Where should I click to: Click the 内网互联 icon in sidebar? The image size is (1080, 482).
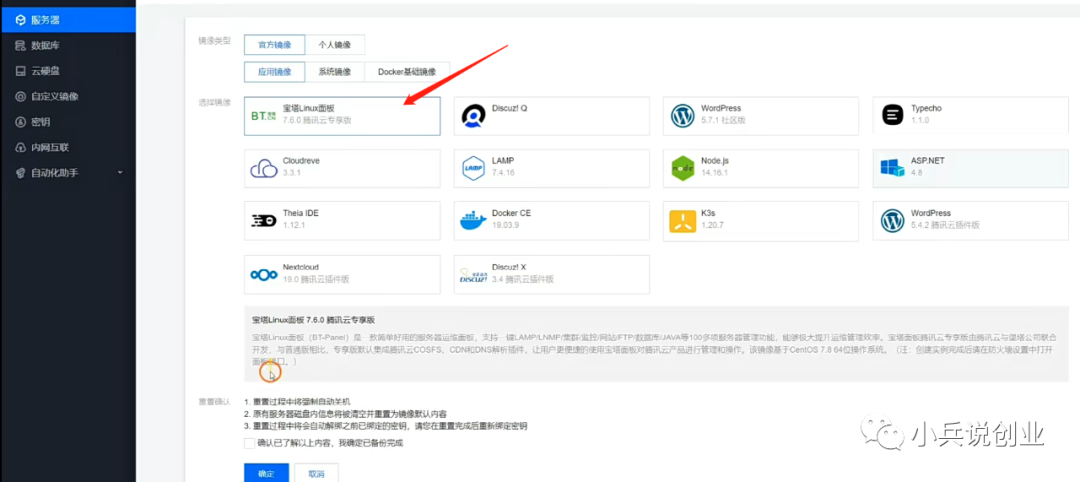tap(20, 147)
